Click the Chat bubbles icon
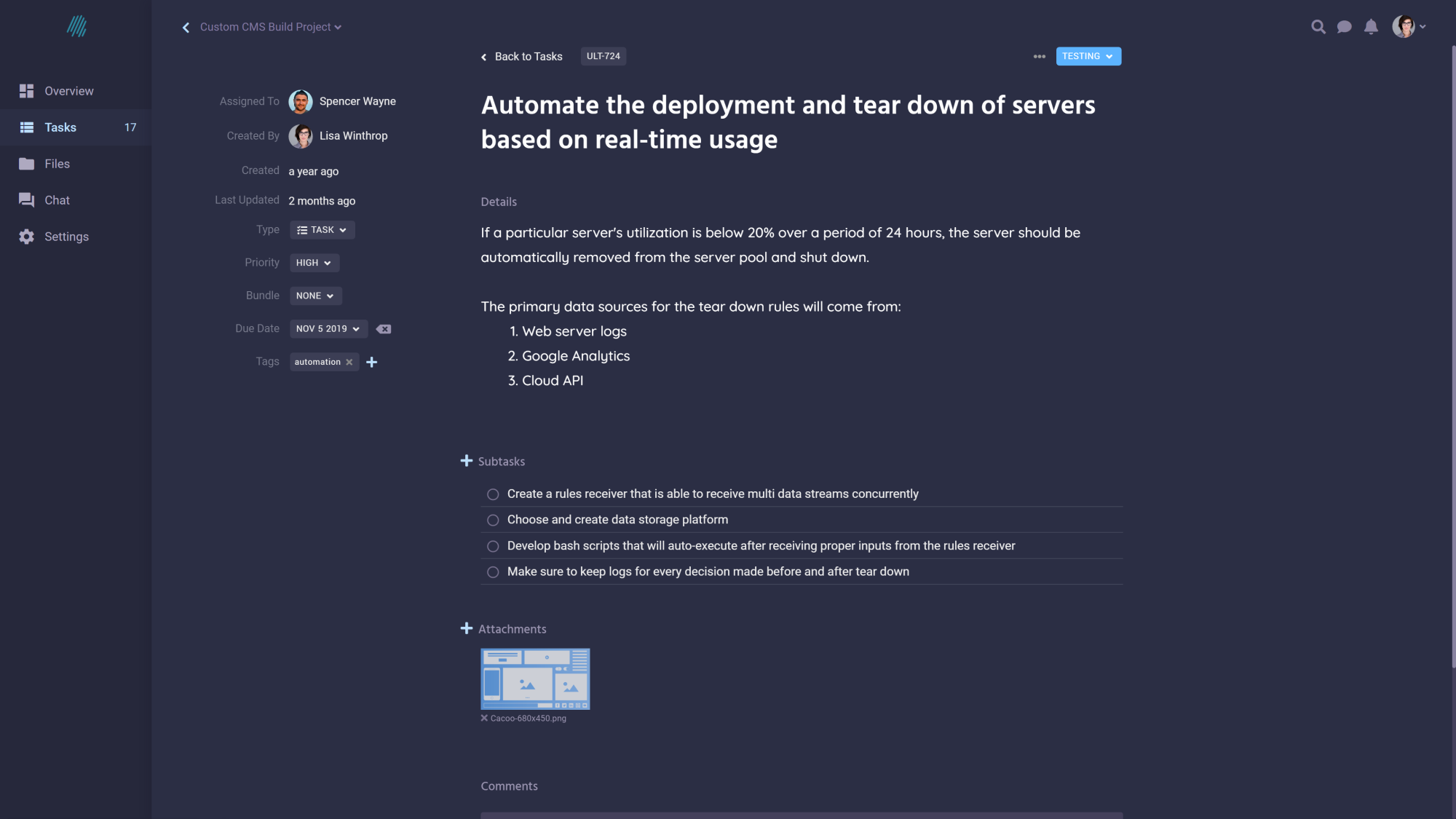The width and height of the screenshot is (1456, 819). (27, 200)
